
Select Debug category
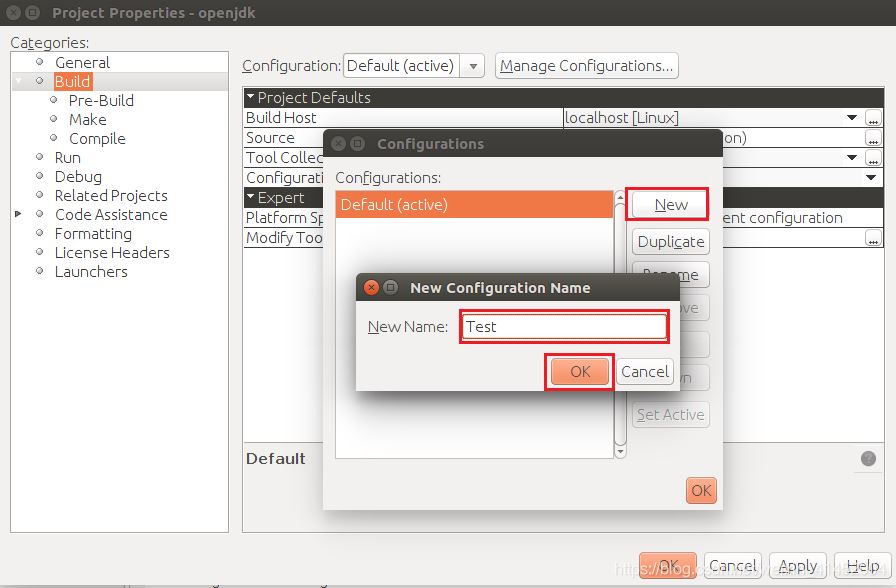[x=78, y=177]
